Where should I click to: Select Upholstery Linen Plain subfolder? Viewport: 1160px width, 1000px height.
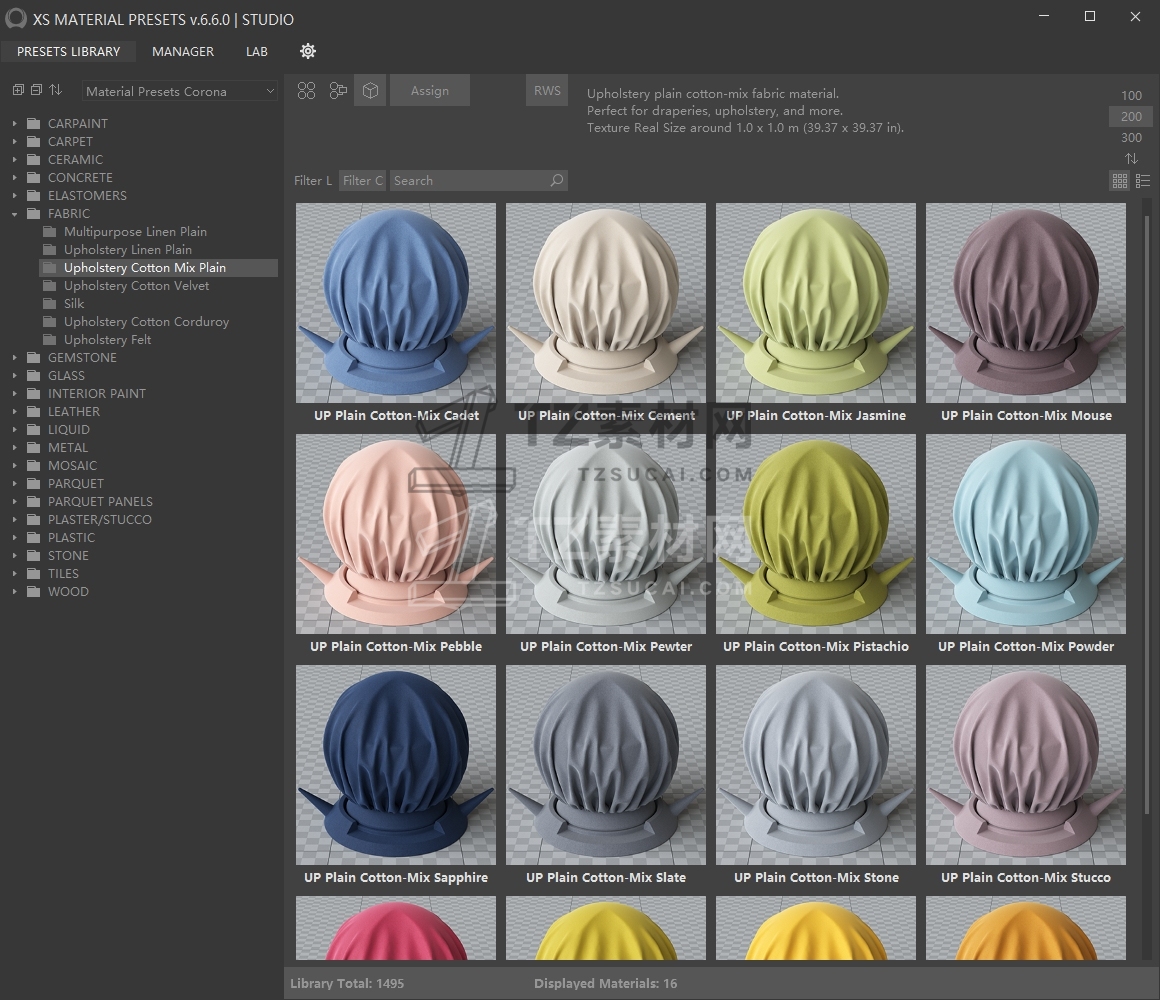(x=128, y=249)
